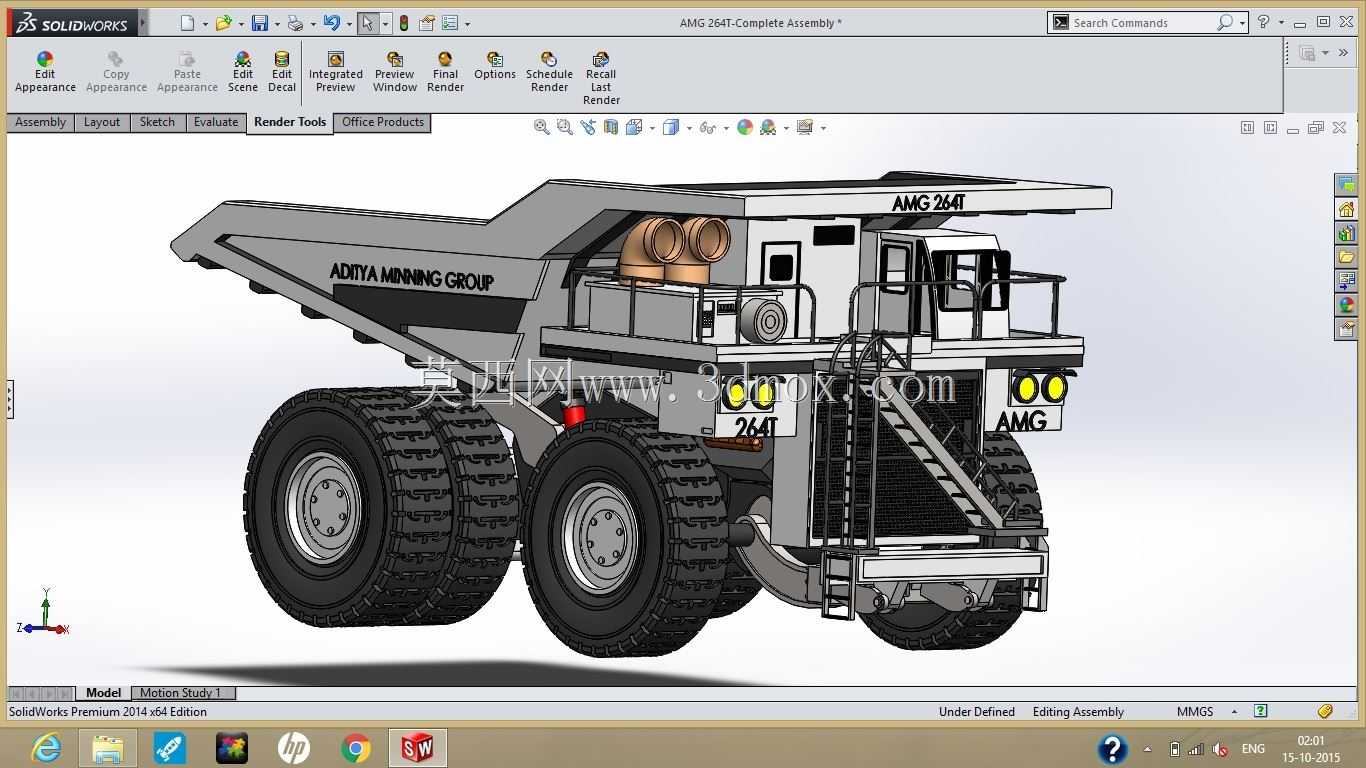Click Schedule Render

[549, 73]
